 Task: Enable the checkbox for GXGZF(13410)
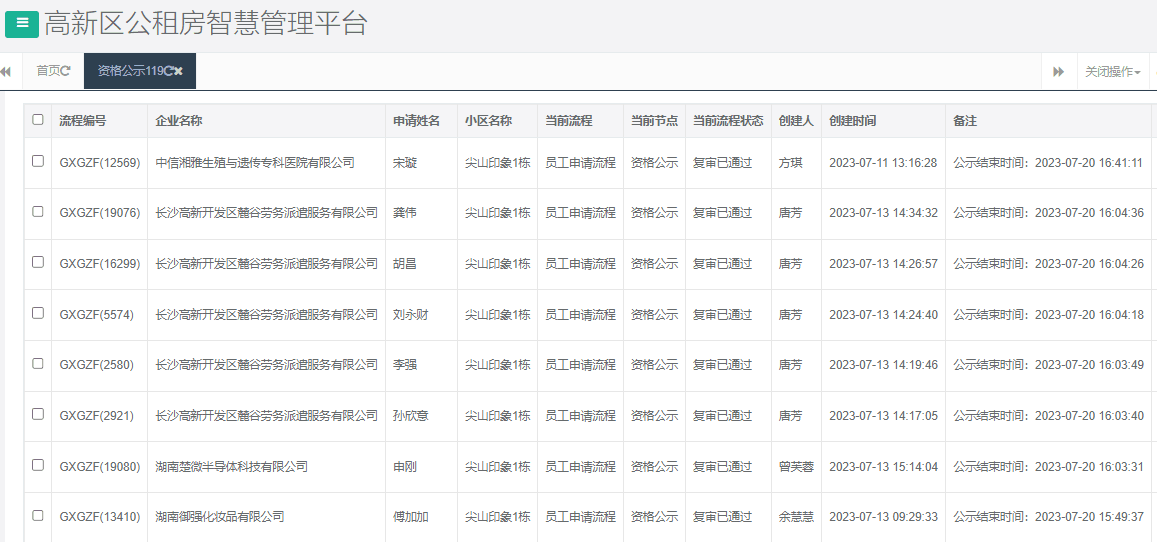[38, 515]
